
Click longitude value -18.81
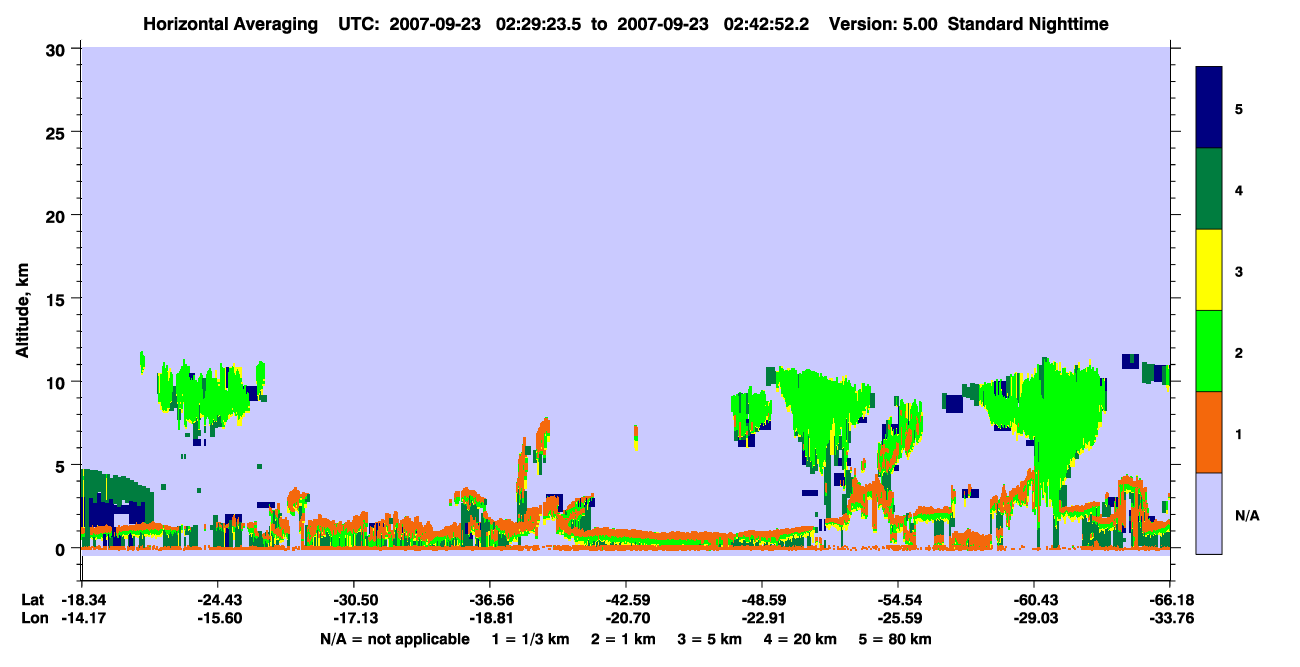(489, 619)
